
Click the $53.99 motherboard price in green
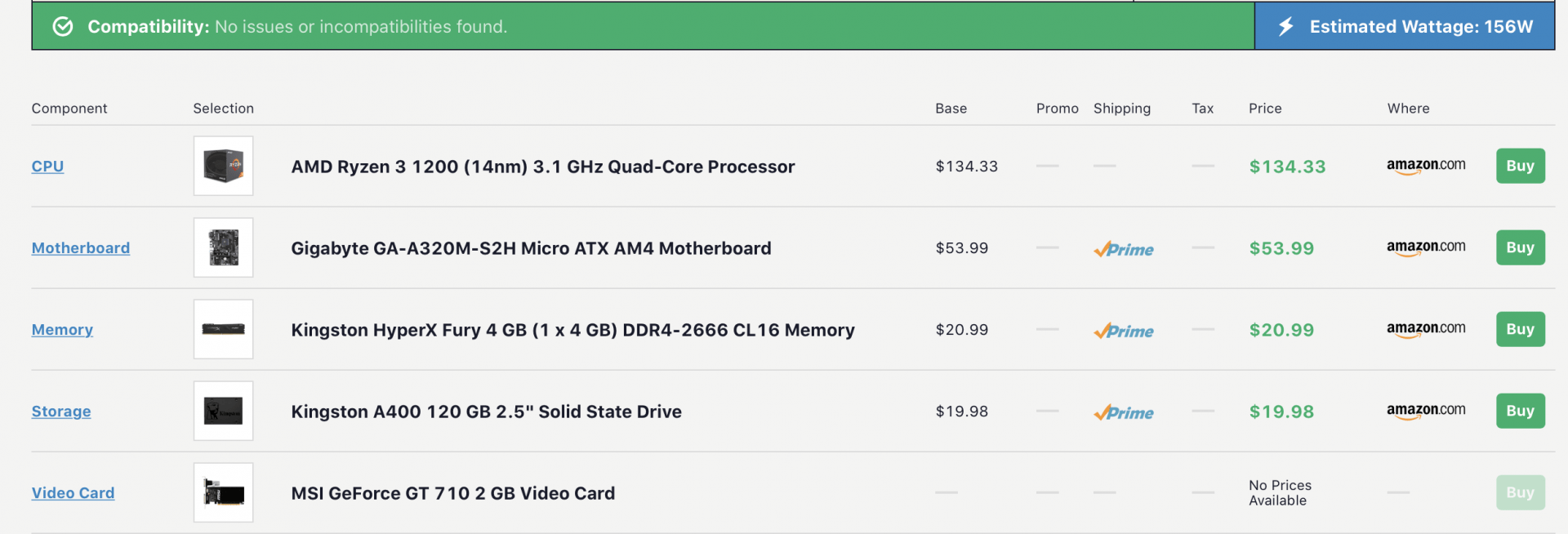coord(1281,248)
